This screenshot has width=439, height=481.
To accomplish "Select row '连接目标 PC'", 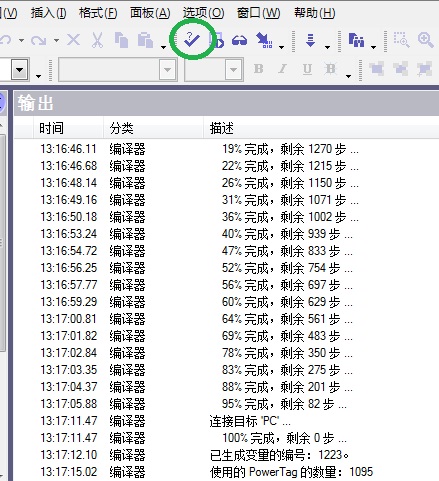I will 227,421.
